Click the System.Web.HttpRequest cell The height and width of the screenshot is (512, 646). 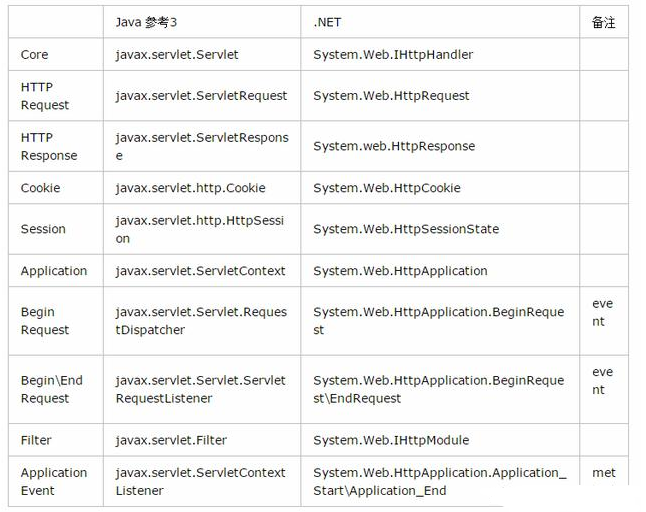tap(391, 96)
